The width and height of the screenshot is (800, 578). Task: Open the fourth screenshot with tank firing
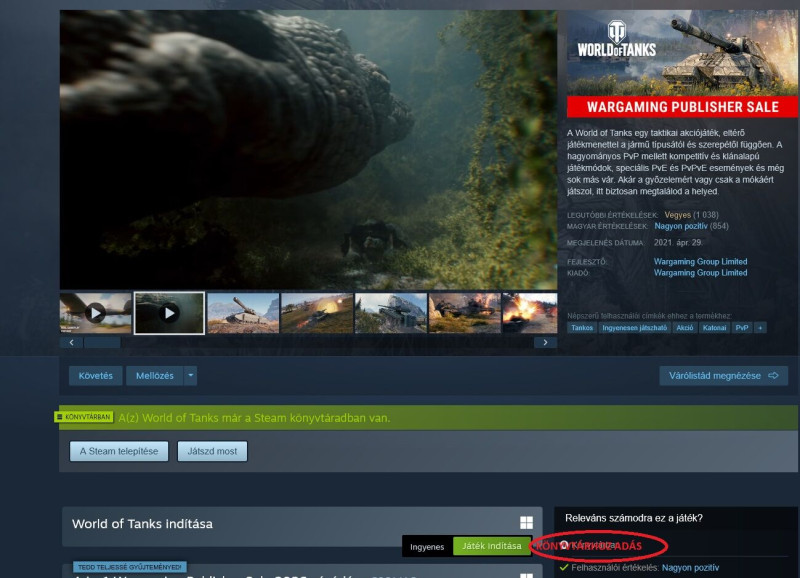(x=317, y=313)
